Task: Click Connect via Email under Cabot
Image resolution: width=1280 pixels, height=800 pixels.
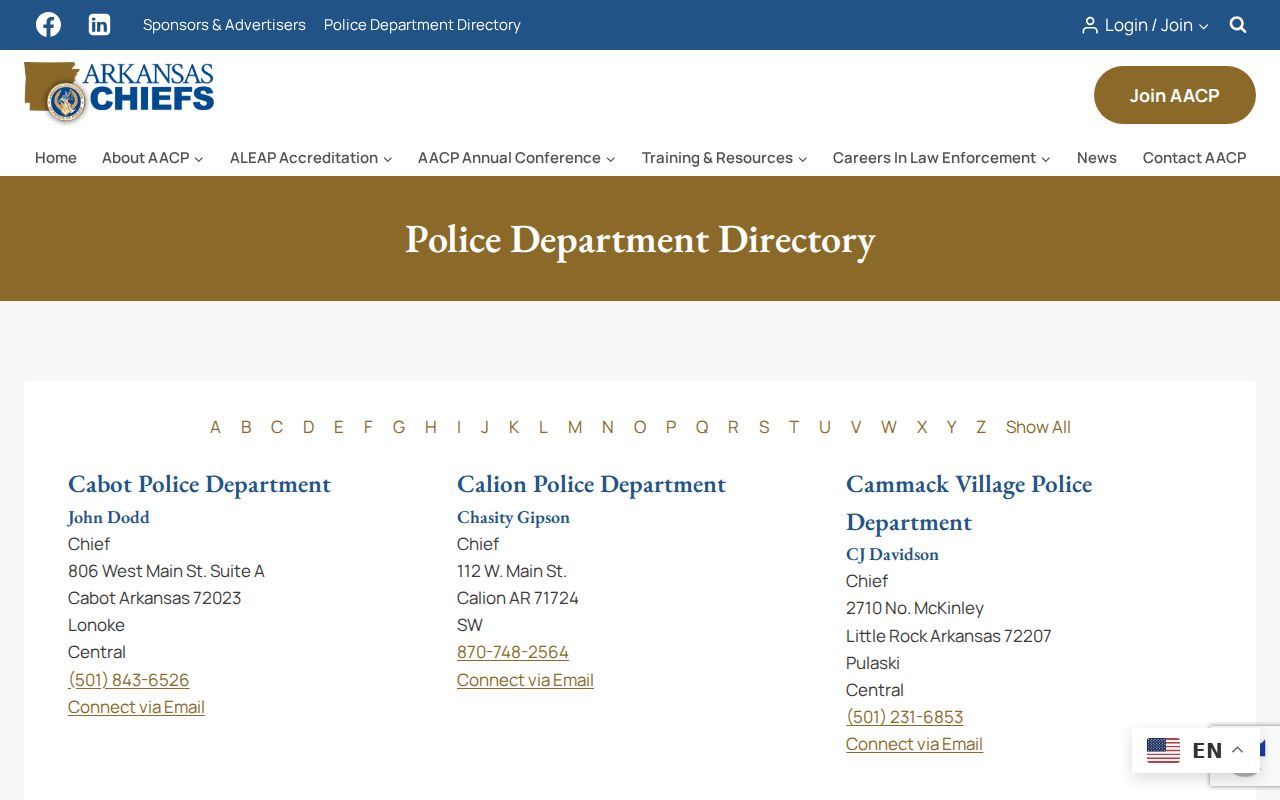Action: click(x=136, y=707)
